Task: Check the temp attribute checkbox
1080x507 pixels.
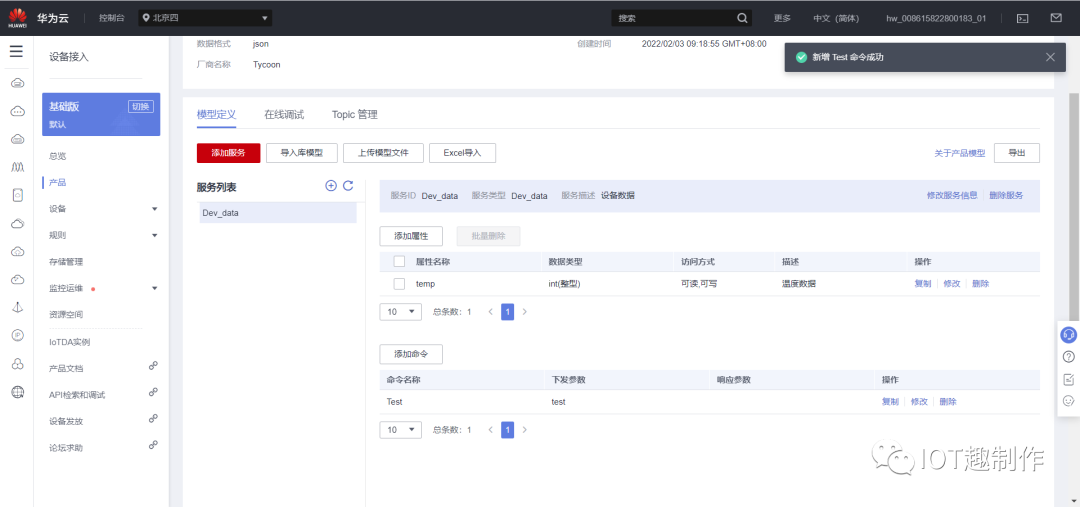Action: click(399, 284)
